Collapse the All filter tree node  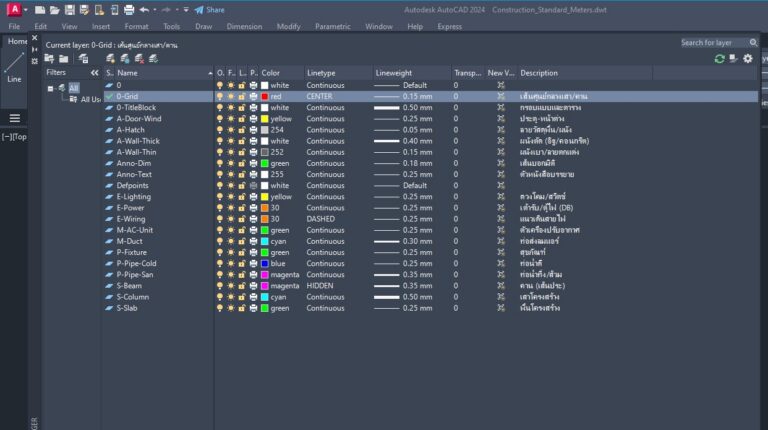click(x=51, y=88)
